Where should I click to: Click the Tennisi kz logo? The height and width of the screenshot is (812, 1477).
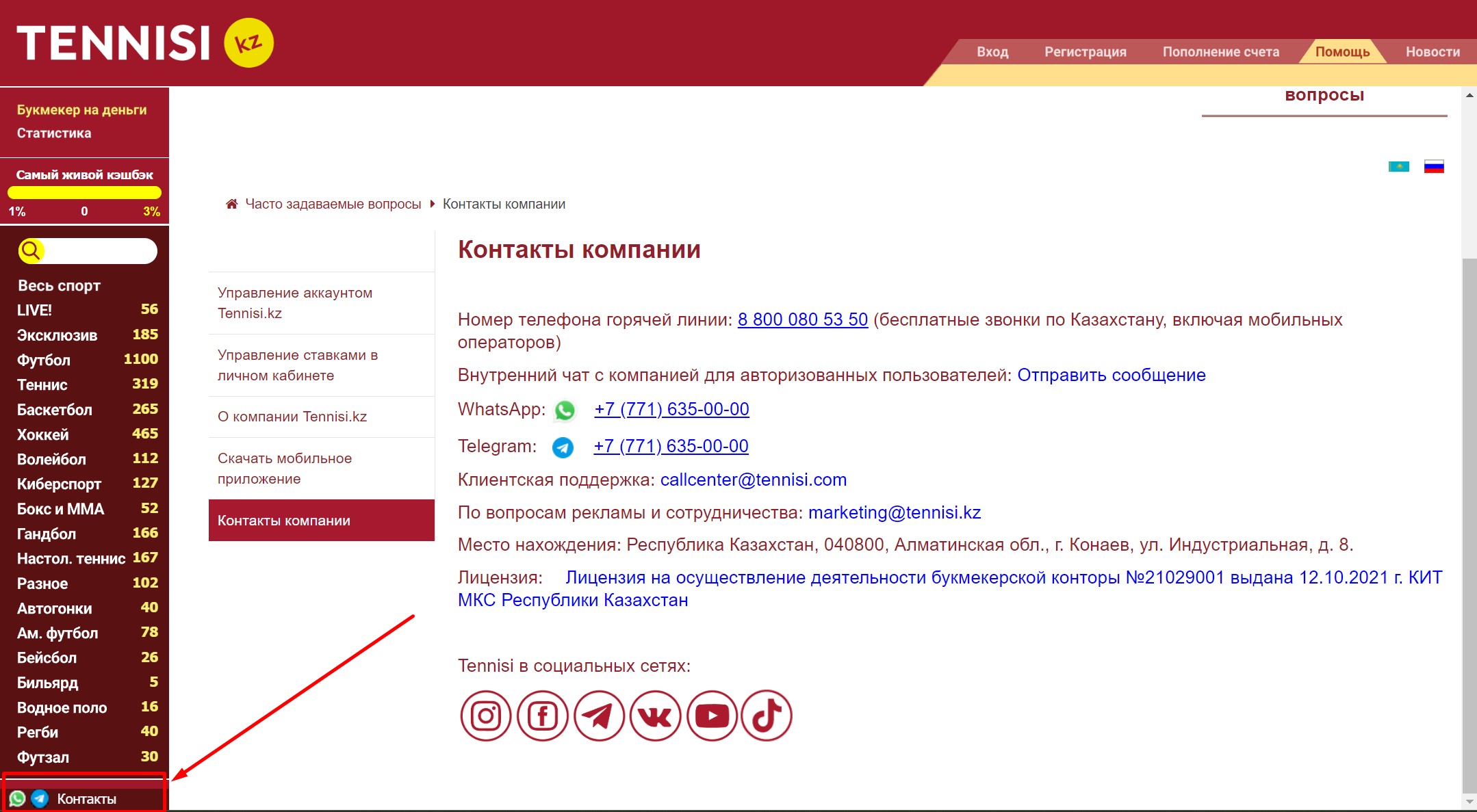point(145,42)
